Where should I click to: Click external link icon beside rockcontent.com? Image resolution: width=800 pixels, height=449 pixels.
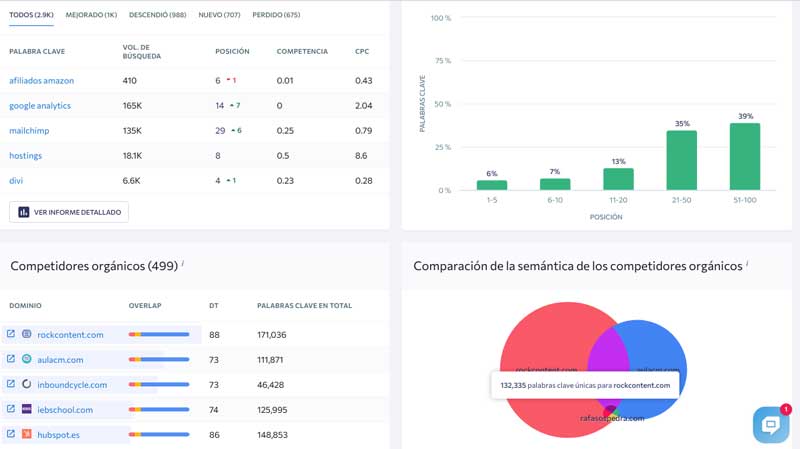coord(11,334)
